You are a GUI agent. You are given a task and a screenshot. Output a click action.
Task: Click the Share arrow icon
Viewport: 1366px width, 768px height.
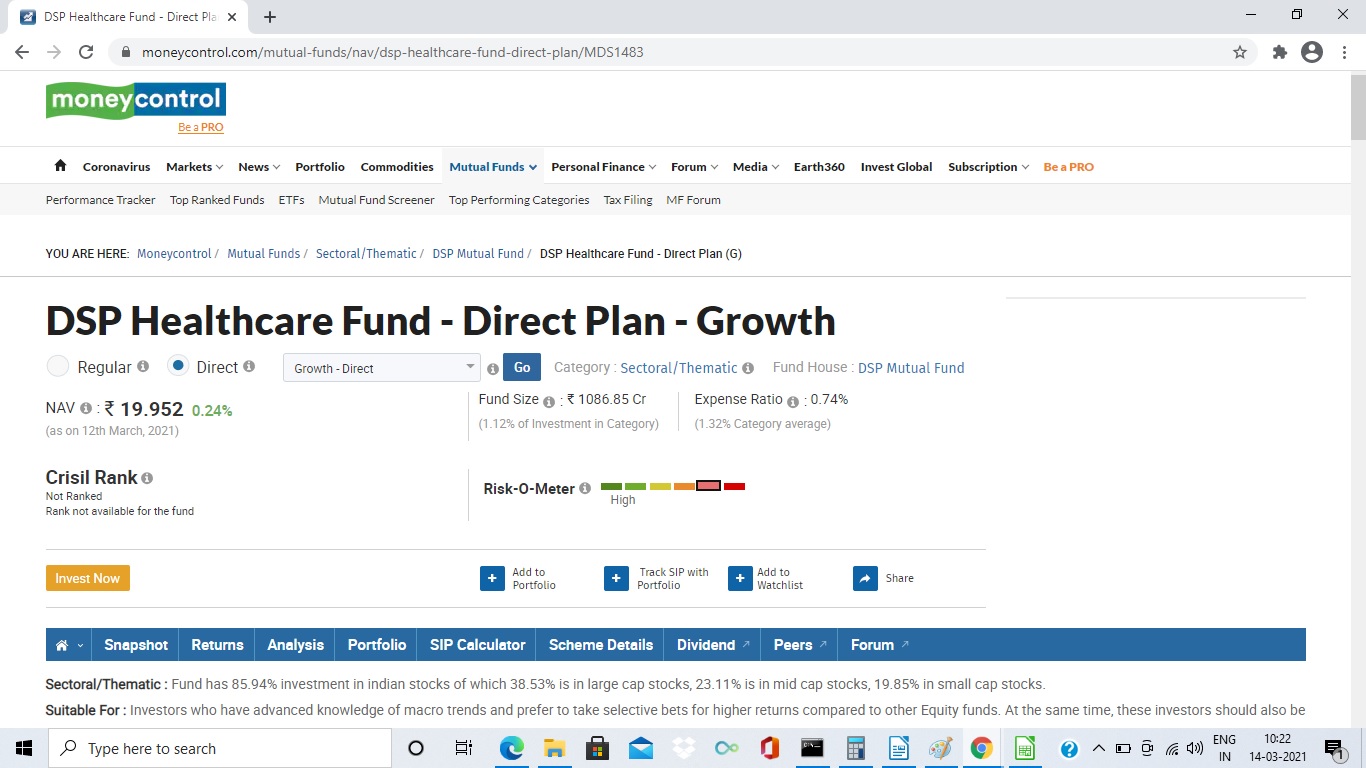coord(865,578)
